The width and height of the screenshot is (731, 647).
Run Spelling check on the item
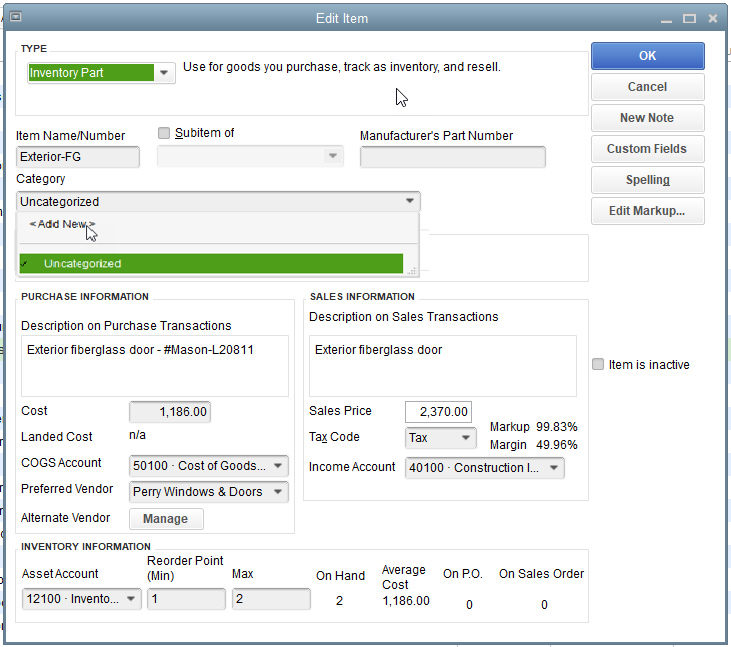pos(647,180)
